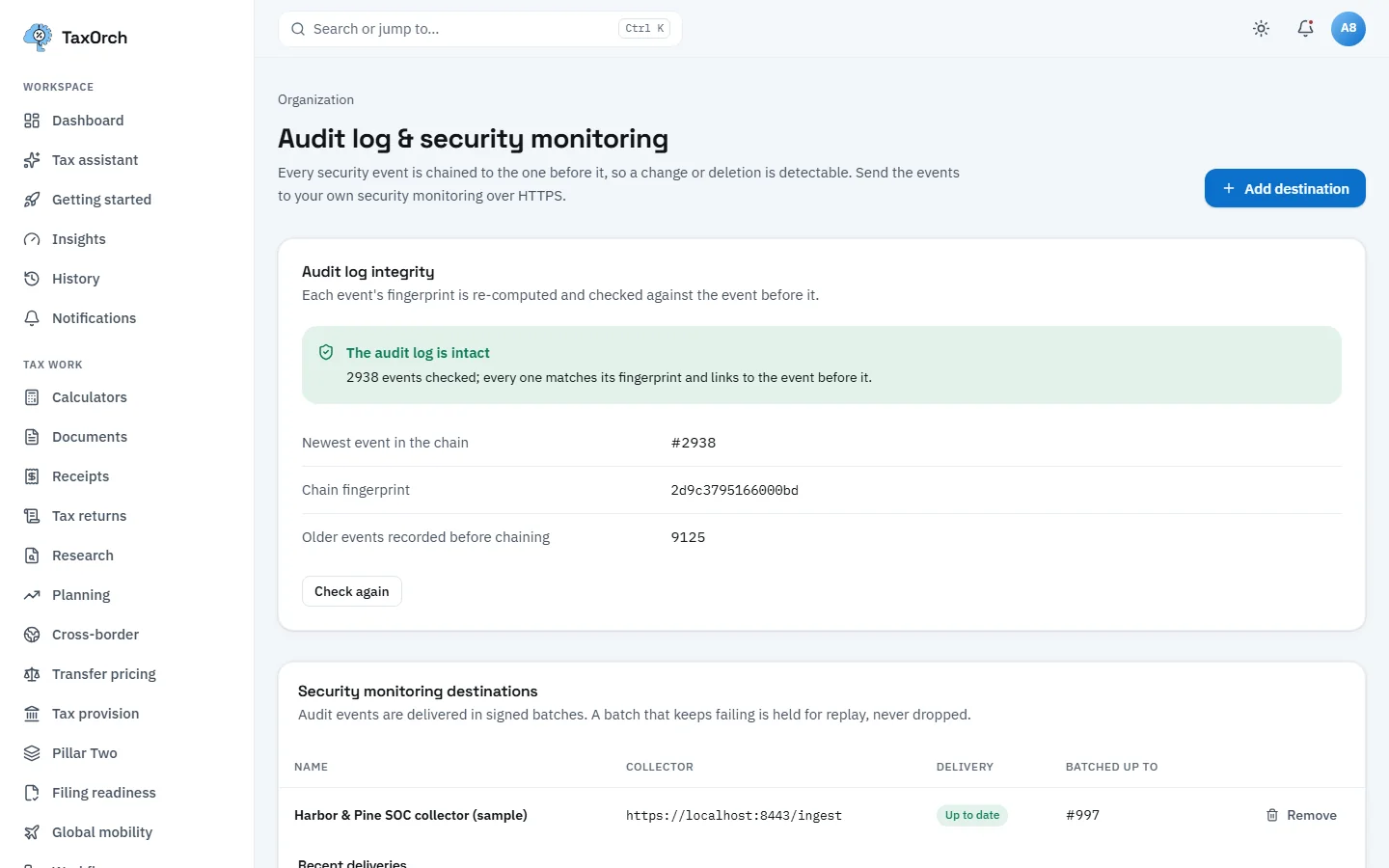
Task: Toggle the light/dark theme sun icon
Action: pos(1261,29)
